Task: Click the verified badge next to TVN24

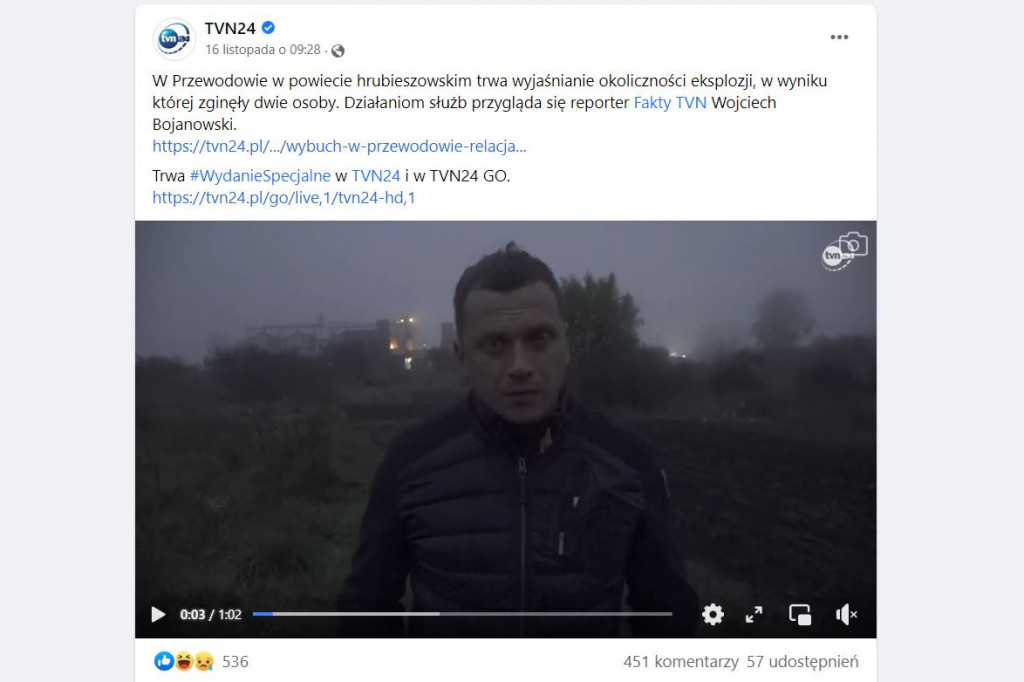Action: 268,27
